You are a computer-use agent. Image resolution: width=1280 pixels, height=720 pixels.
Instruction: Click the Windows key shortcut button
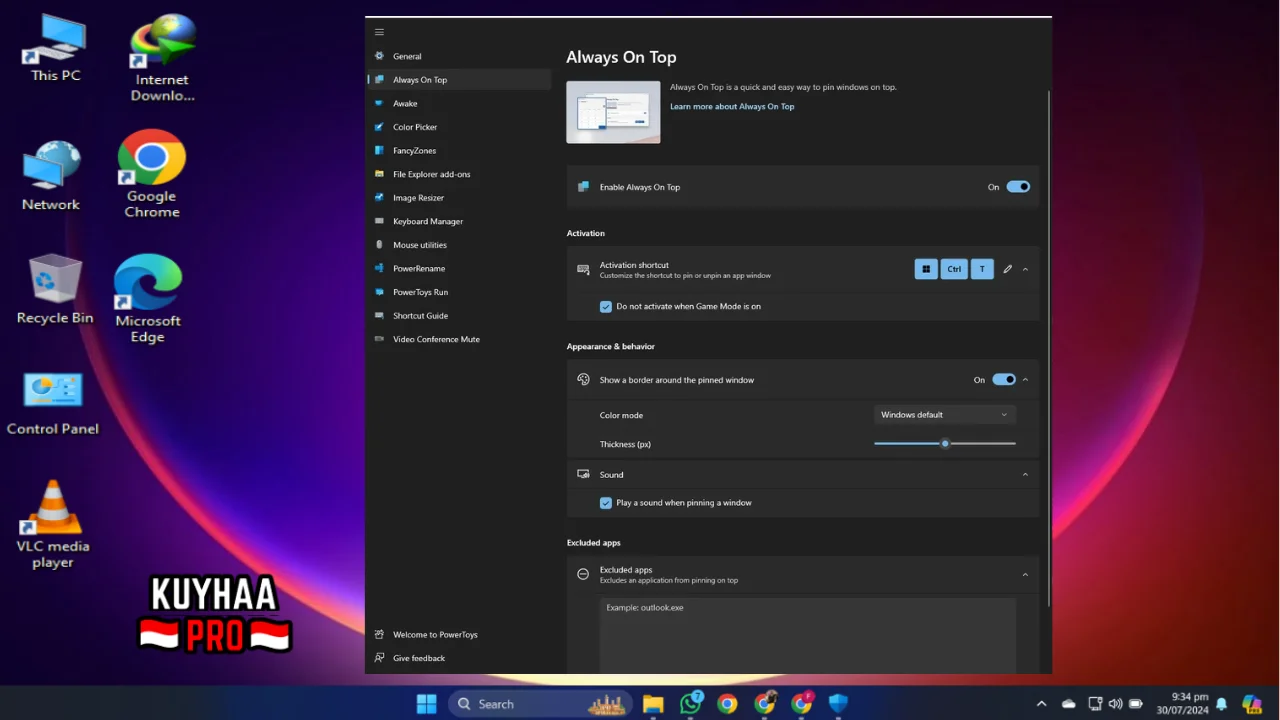(926, 269)
